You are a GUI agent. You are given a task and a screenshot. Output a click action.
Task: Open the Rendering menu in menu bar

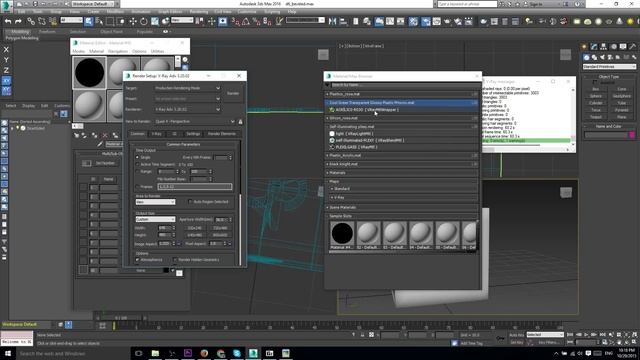pos(199,12)
